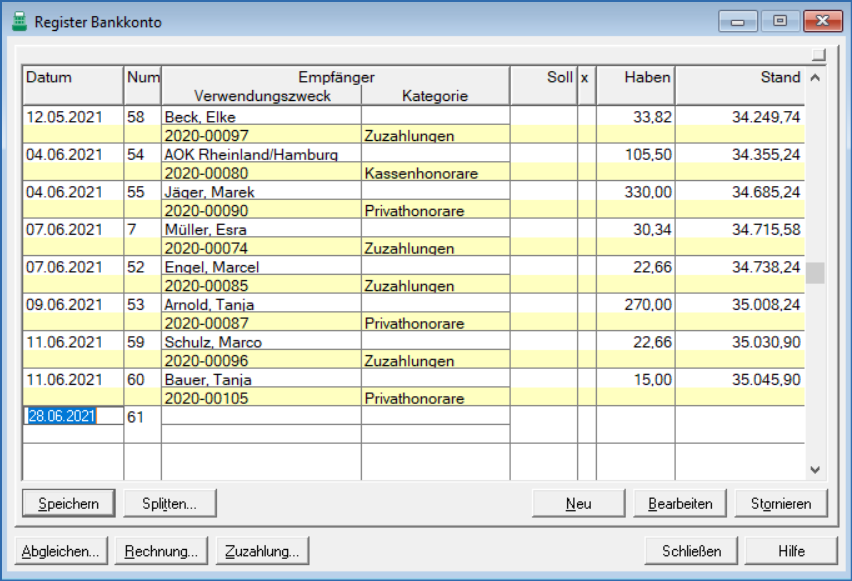Click the small split box above scrollbar
The height and width of the screenshot is (581, 852).
point(819,54)
